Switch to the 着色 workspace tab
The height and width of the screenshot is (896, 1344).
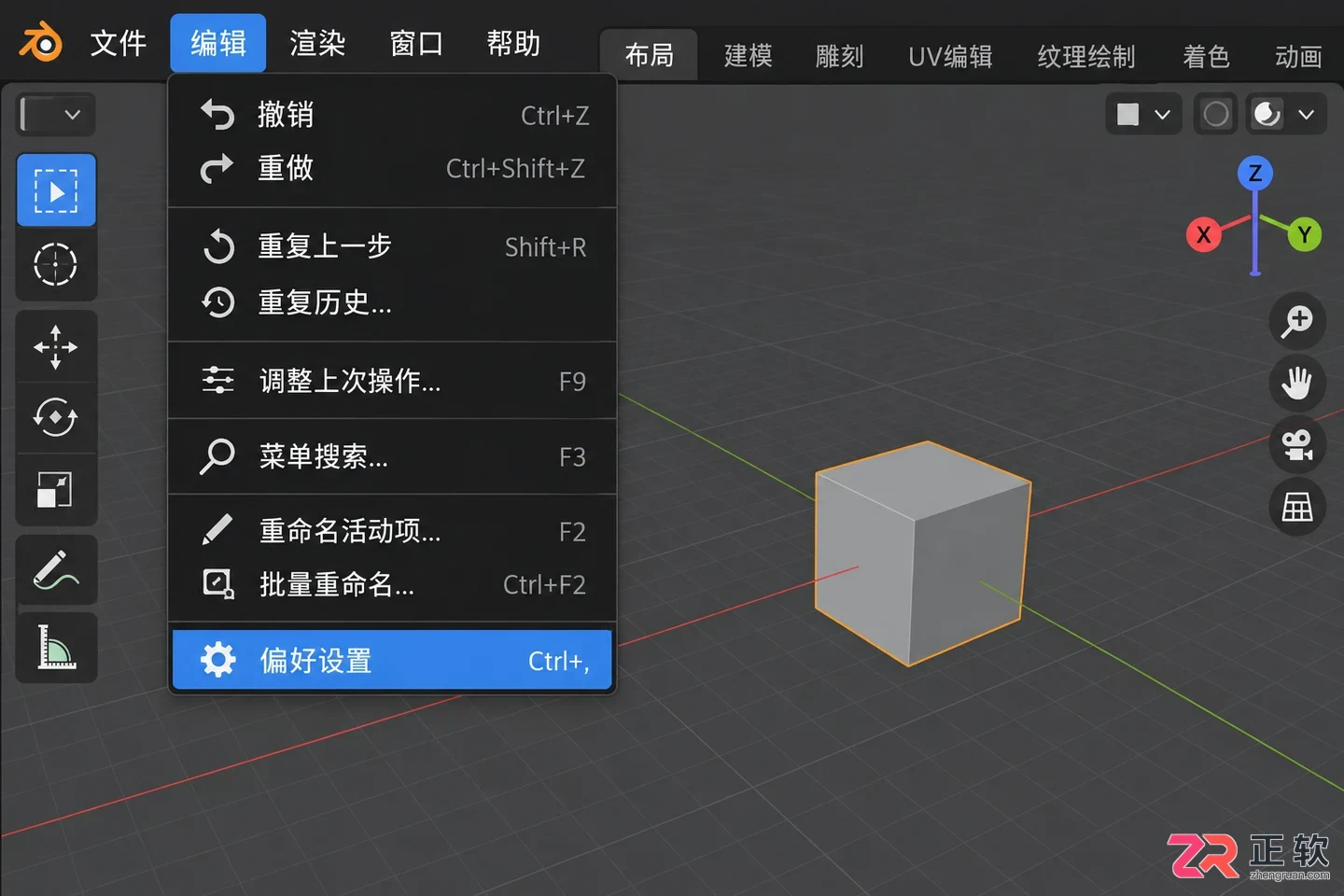pyautogui.click(x=1206, y=57)
